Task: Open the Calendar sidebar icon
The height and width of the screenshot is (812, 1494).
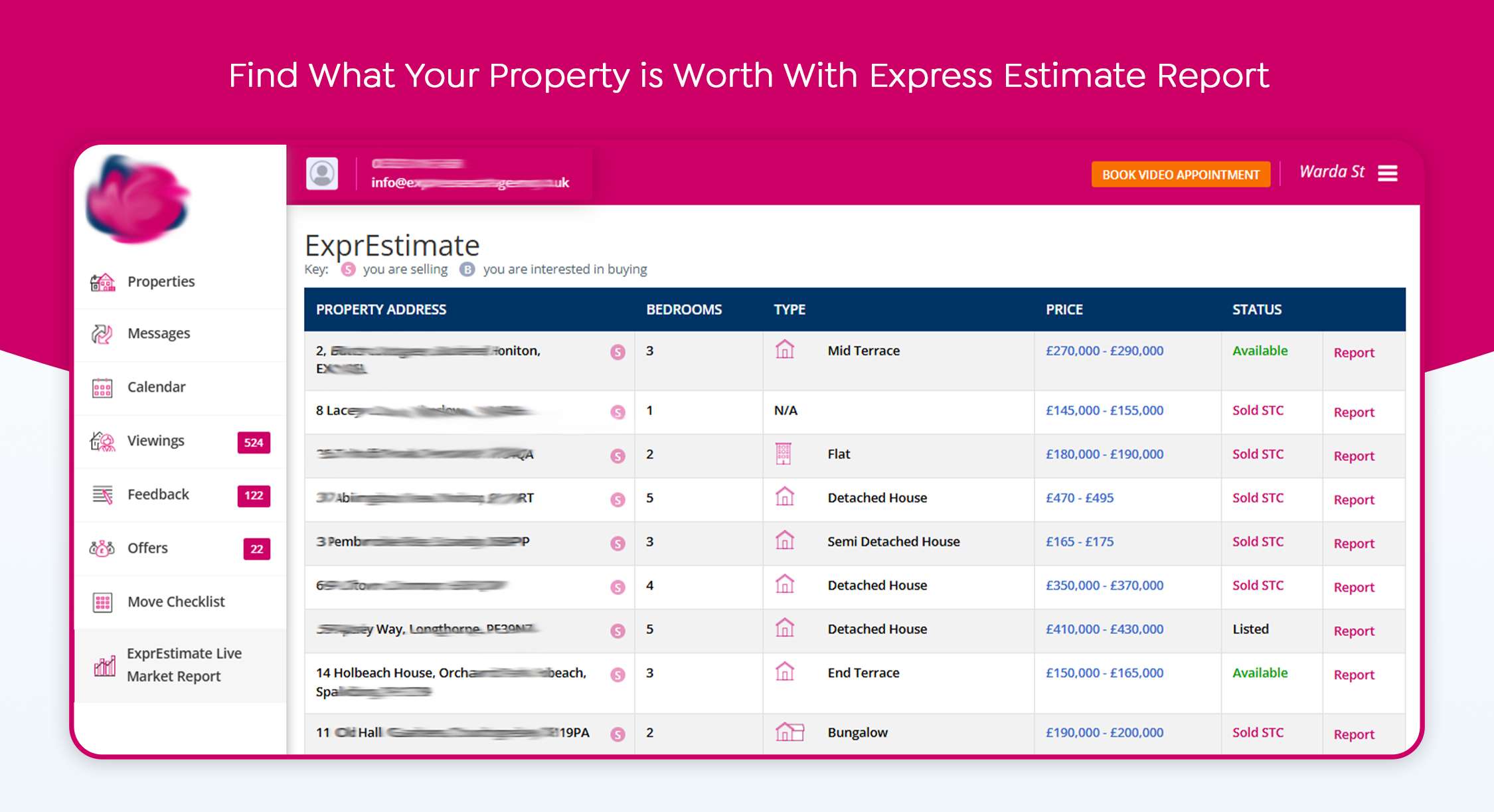Action: [102, 388]
